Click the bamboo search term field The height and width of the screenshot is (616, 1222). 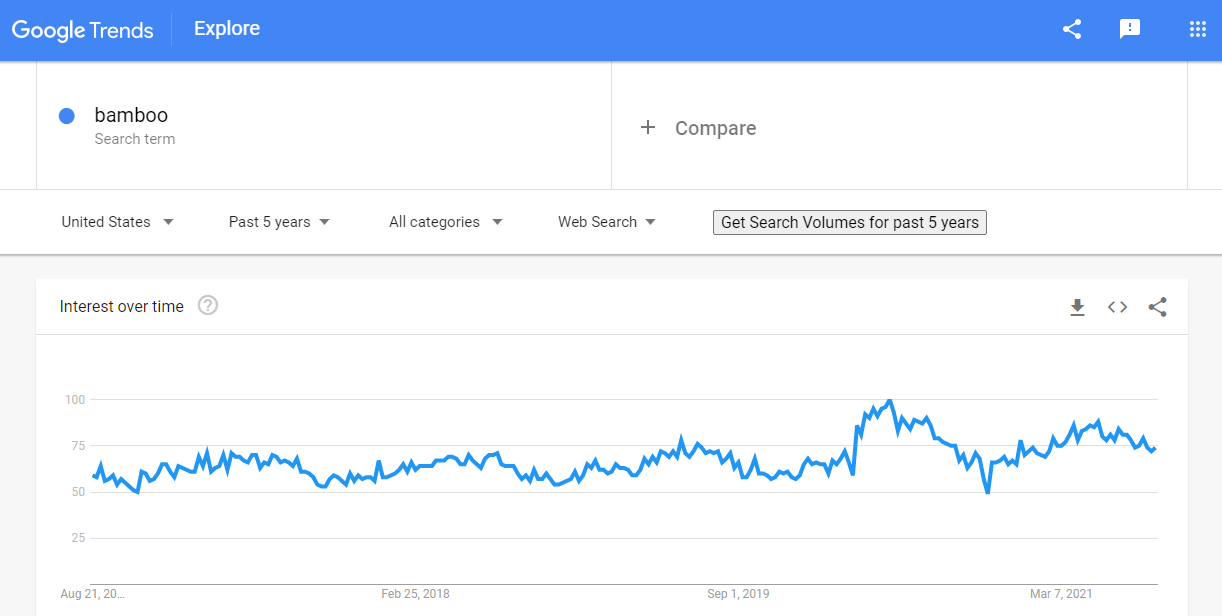[324, 125]
